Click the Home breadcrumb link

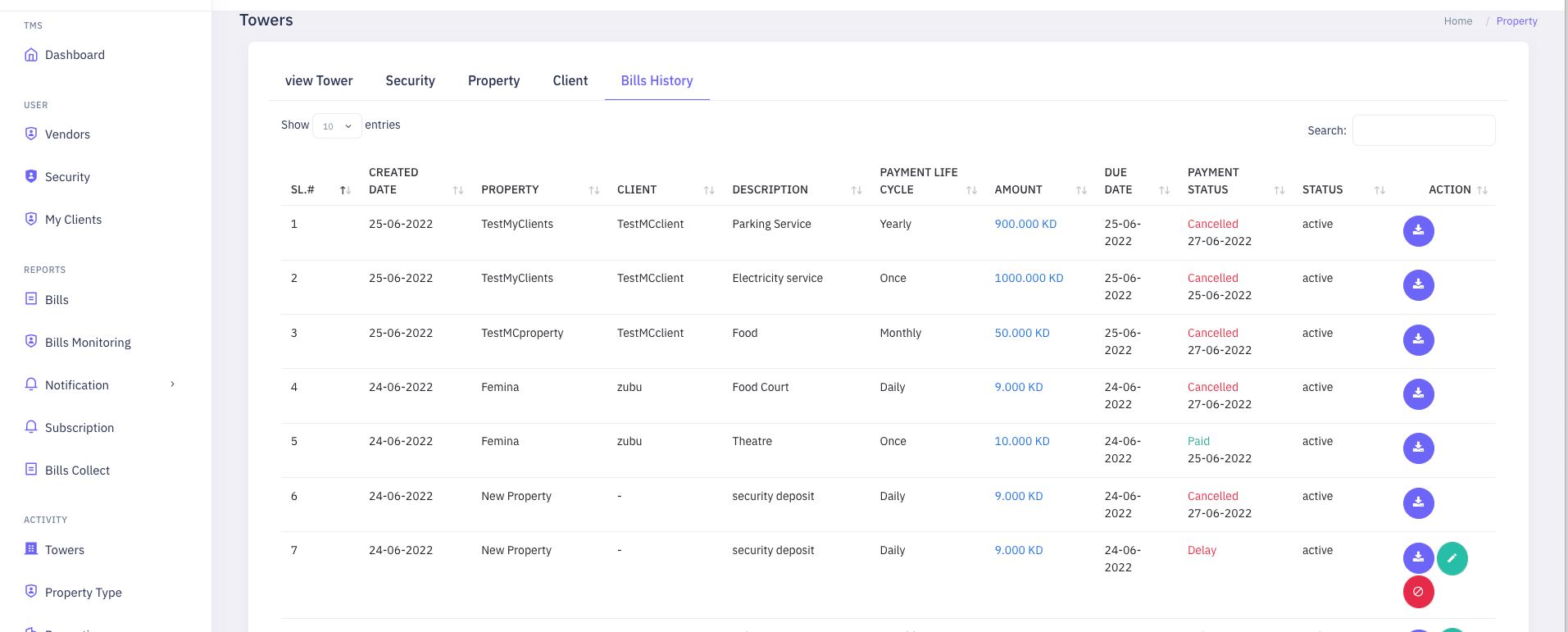click(1457, 21)
